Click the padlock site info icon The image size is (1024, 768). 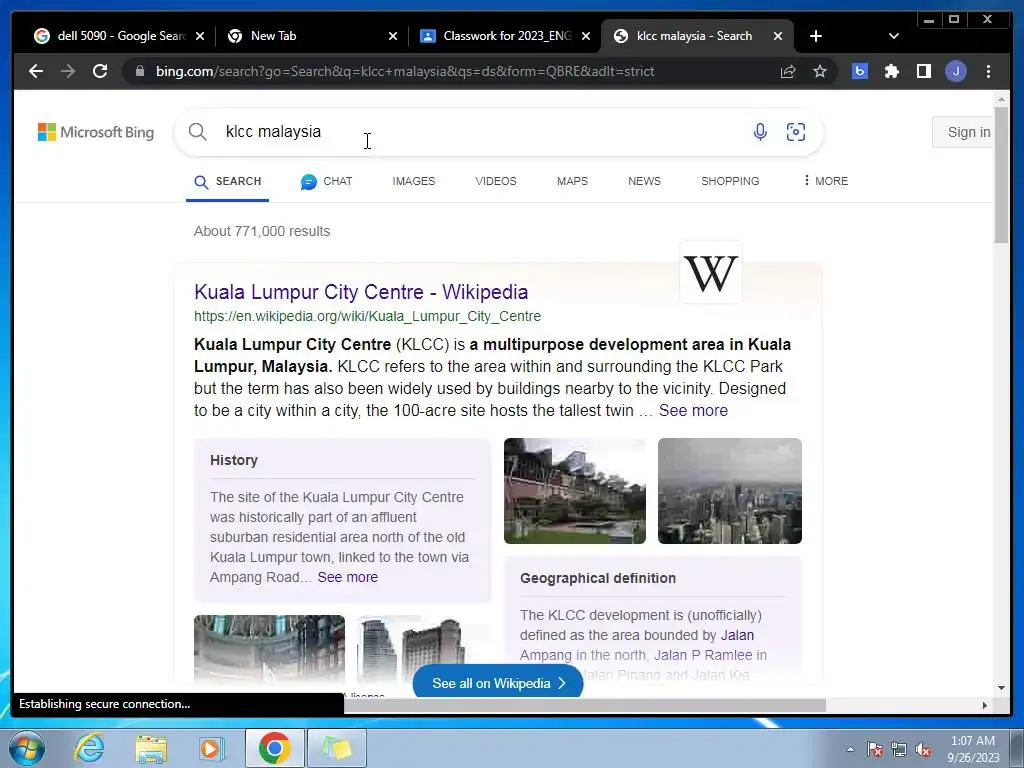140,71
